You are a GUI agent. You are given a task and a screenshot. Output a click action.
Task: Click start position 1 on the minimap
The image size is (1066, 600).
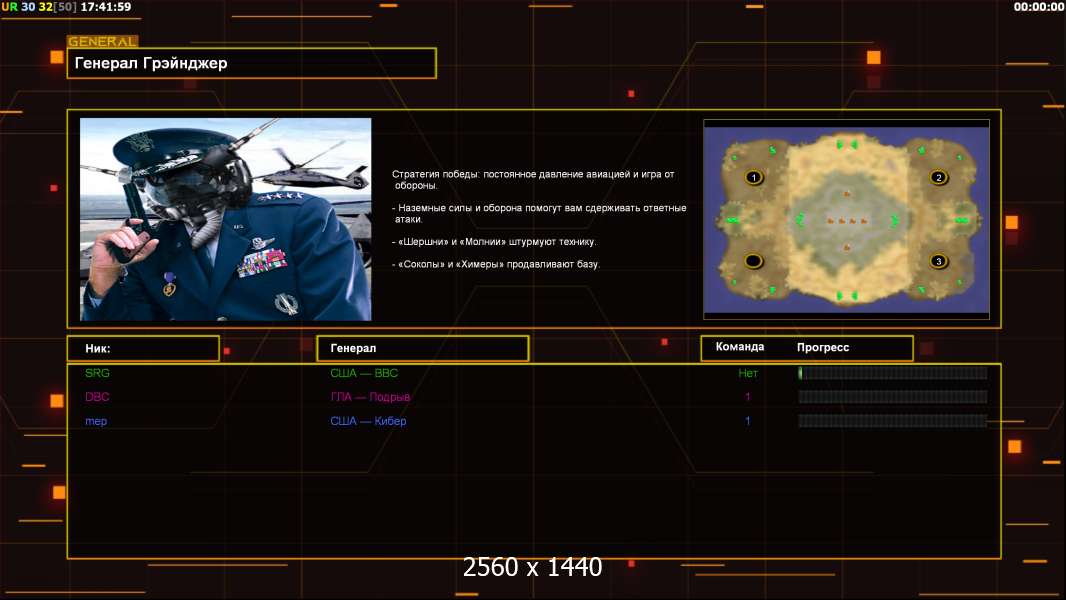(754, 178)
